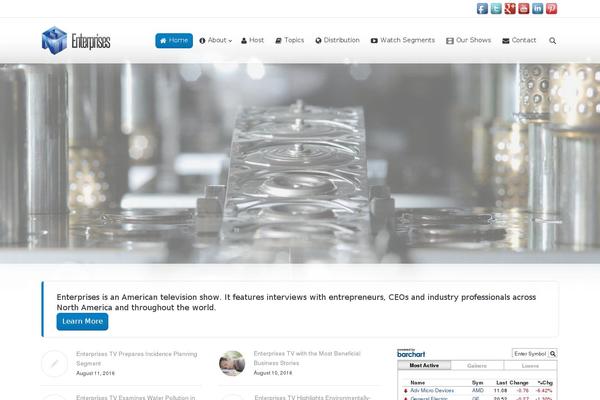This screenshot has width=600, height=400.
Task: Expand the About dropdown menu
Action: [215, 40]
